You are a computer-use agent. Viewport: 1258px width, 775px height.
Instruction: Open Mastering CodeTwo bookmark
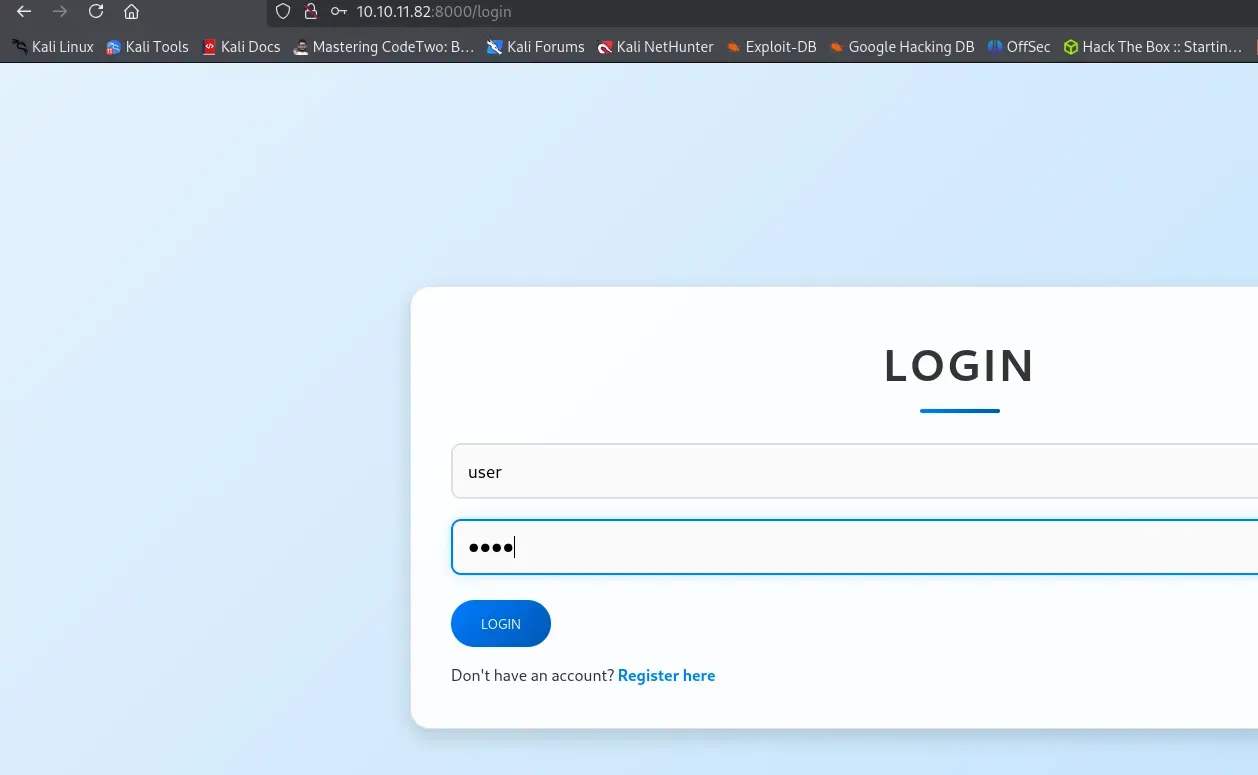coord(383,47)
